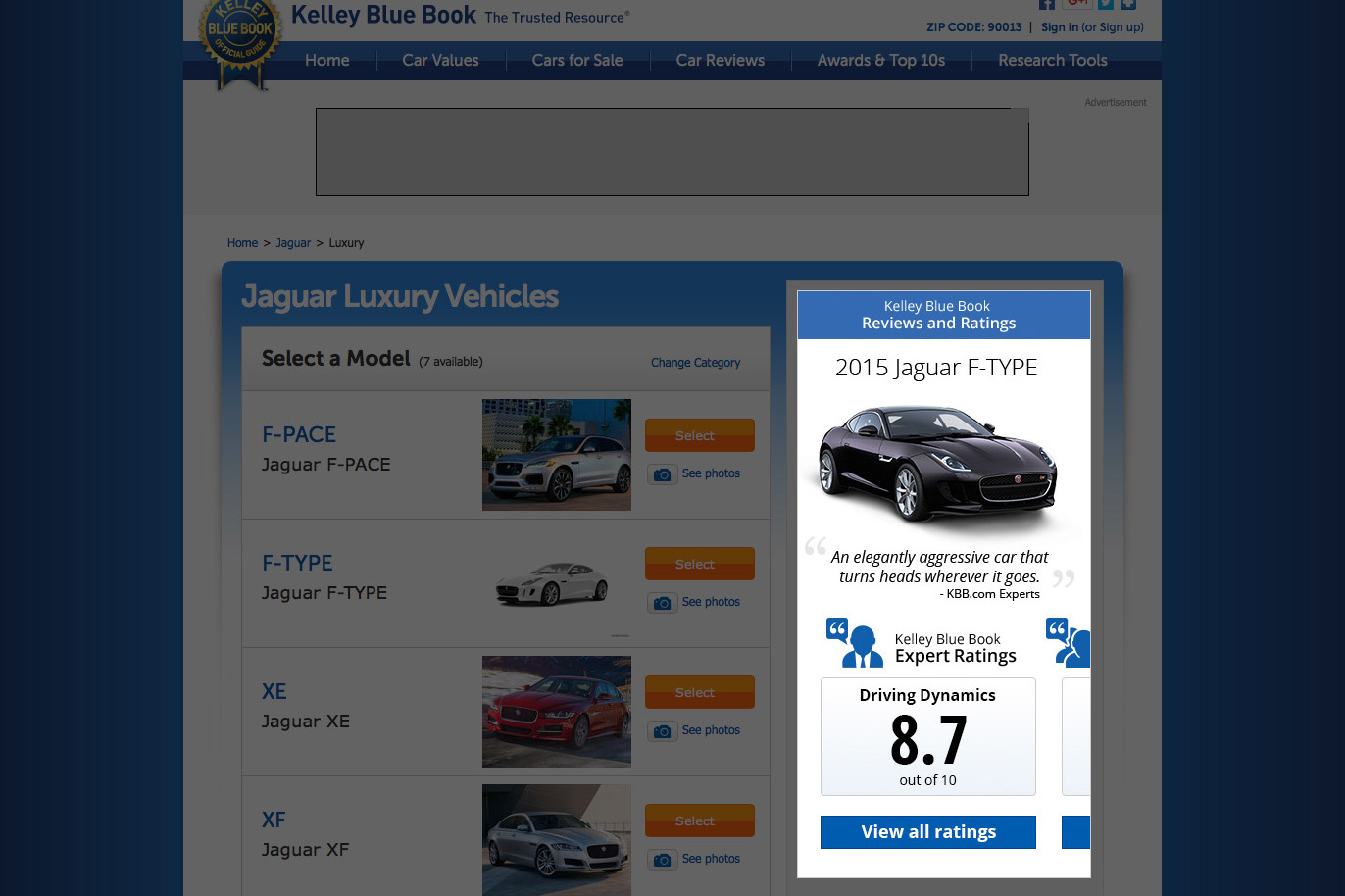1345x896 pixels.
Task: Click the silver F-PACE thumbnail image
Action: 557,455
